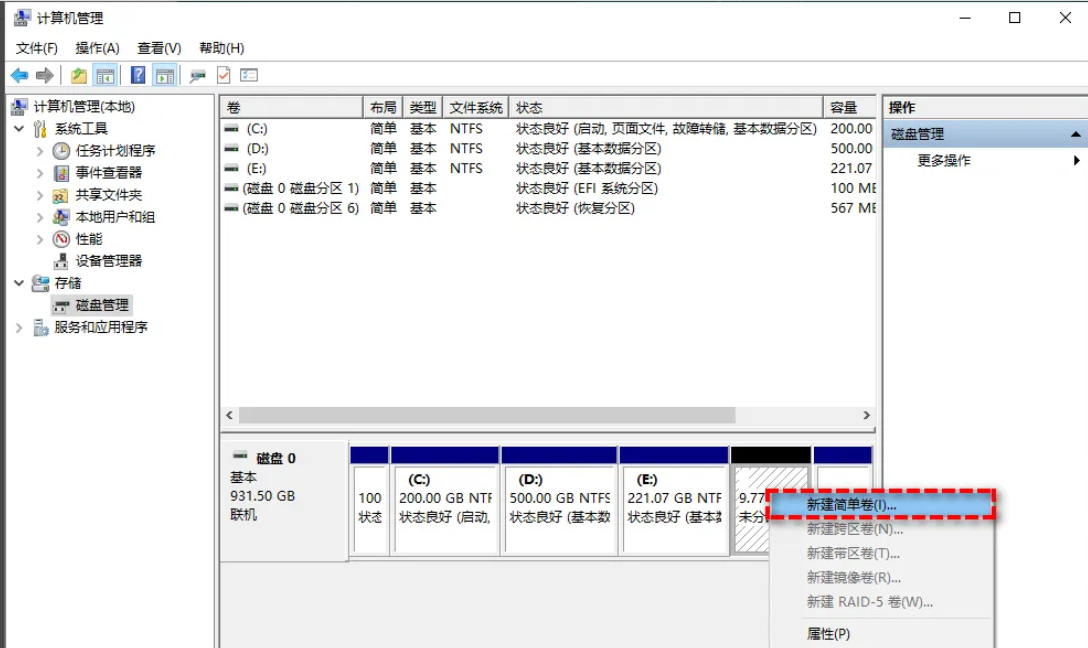Select the (C:) volume row
This screenshot has height=648, width=1088.
[548, 128]
